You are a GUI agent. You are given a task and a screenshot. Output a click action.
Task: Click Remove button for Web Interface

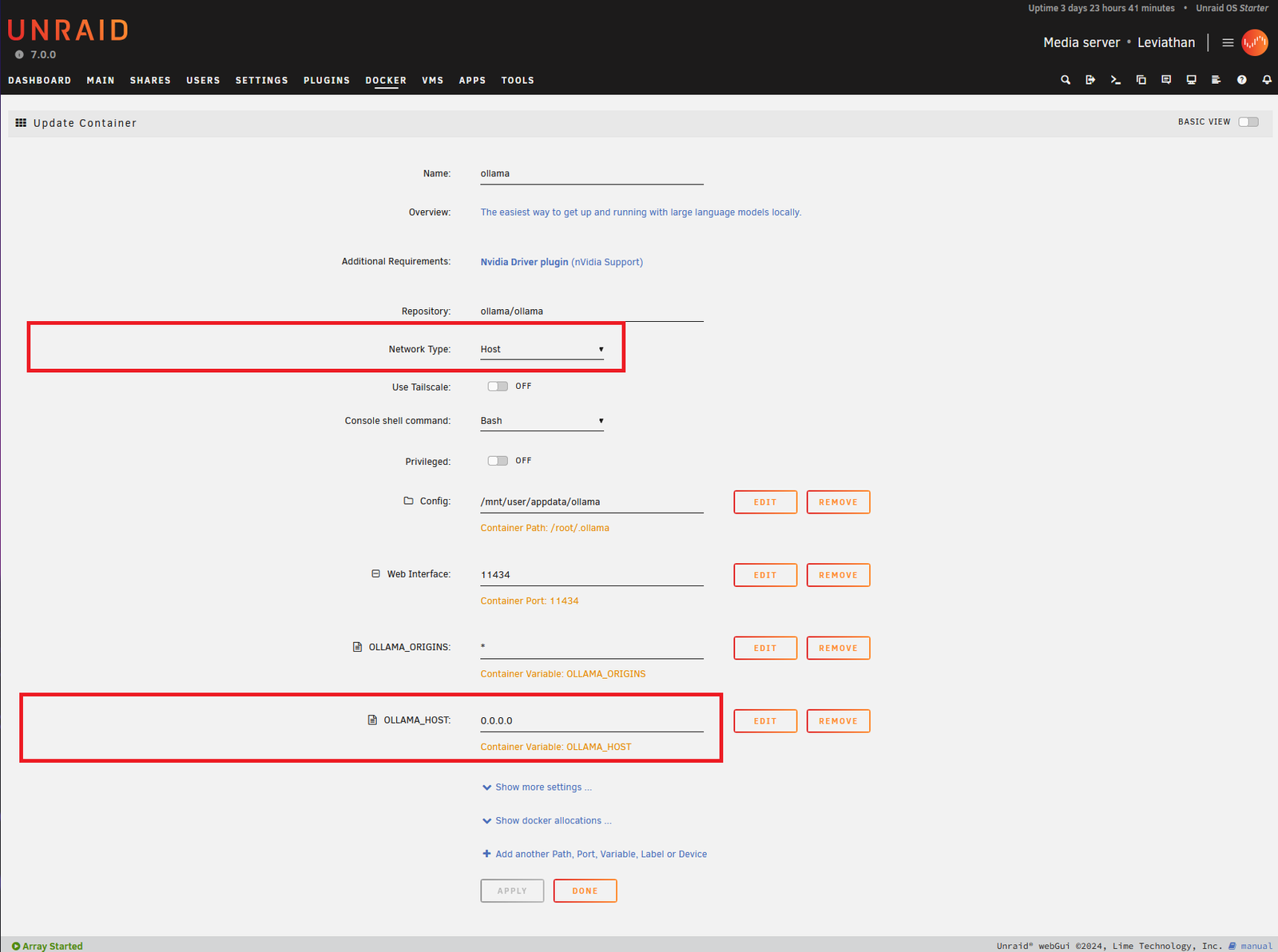tap(838, 575)
